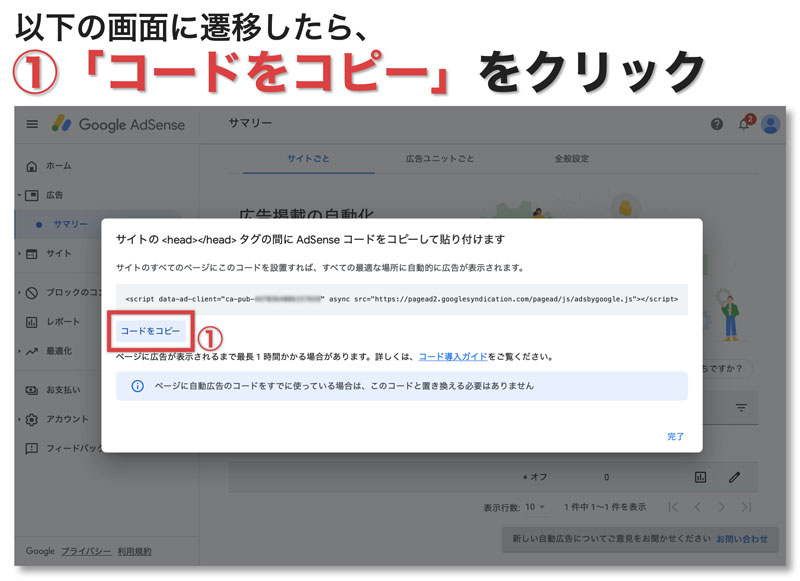Viewport: 800px width, 581px height.
Task: Open the プライバシー footer link
Action: [x=86, y=551]
